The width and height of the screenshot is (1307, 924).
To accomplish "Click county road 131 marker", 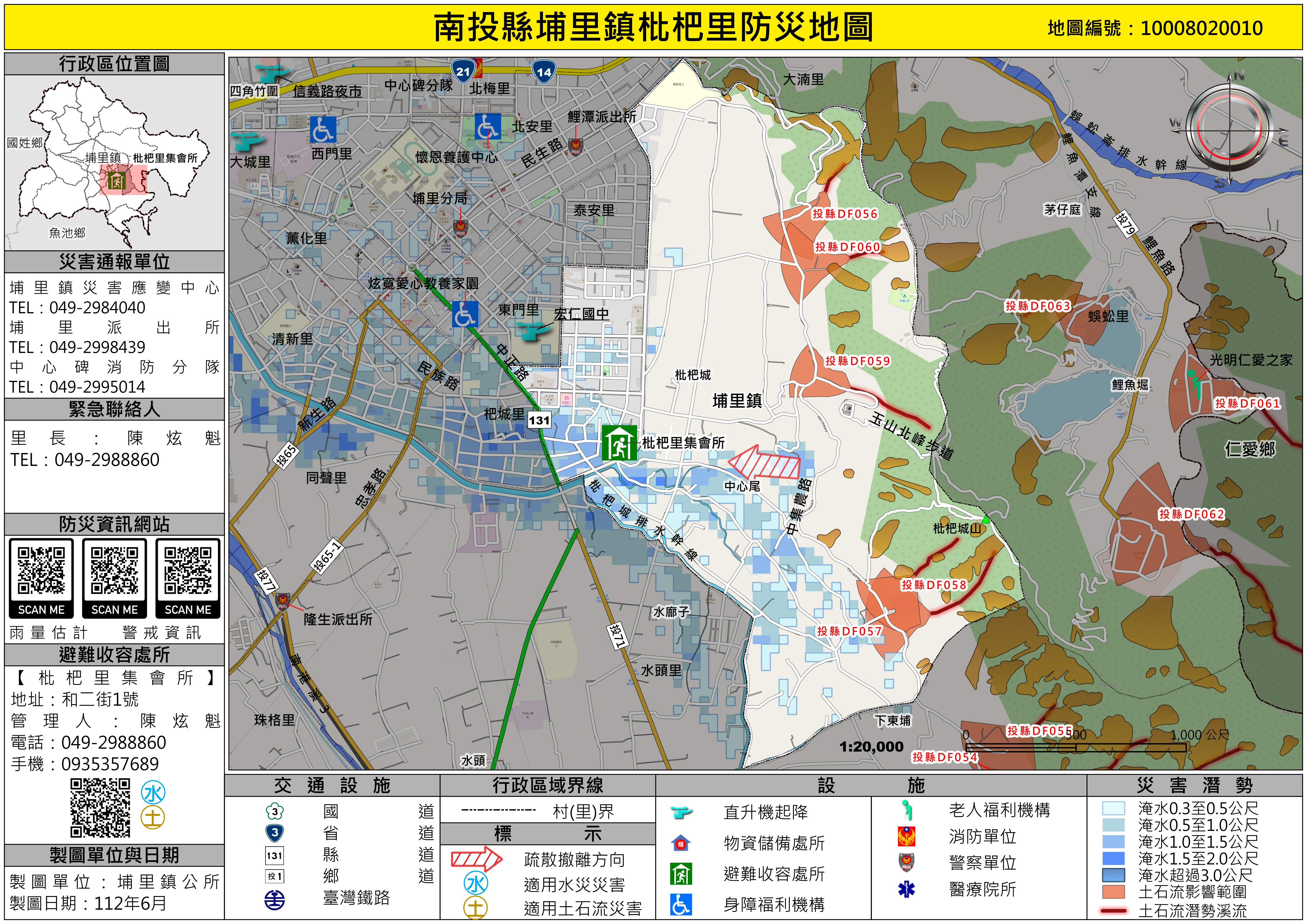I will coord(539,420).
